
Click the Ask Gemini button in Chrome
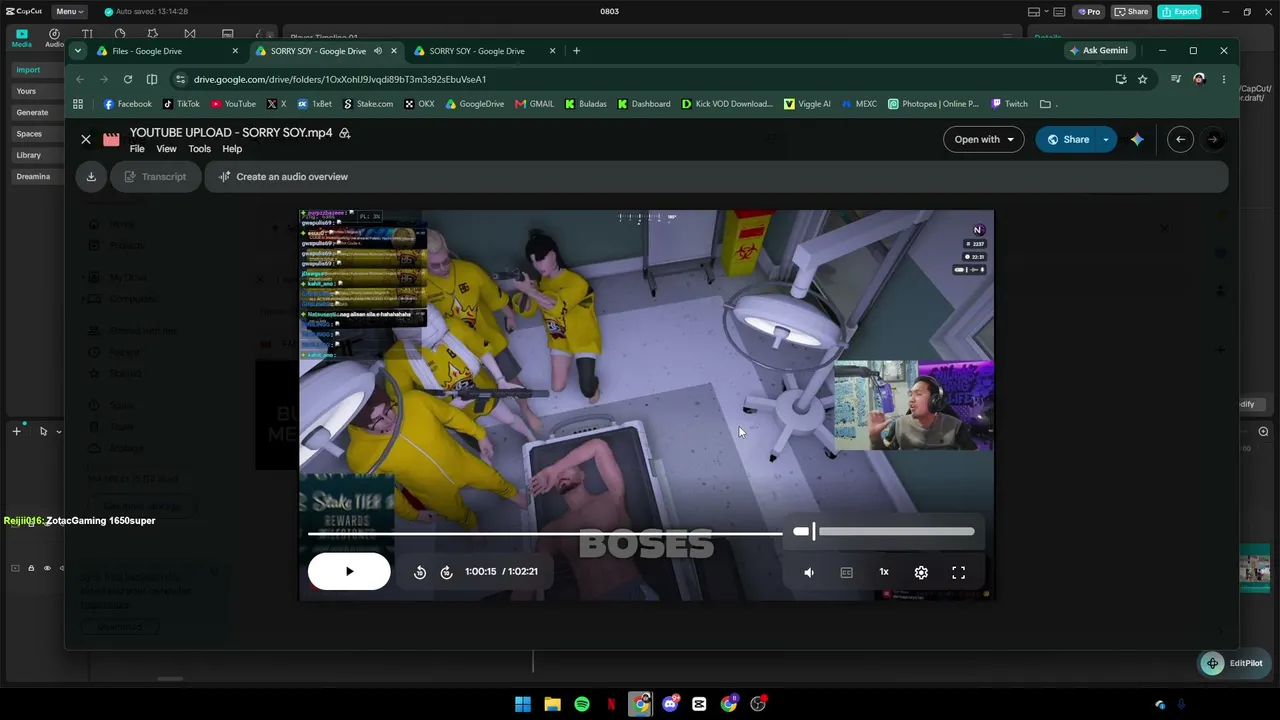[x=1098, y=51]
